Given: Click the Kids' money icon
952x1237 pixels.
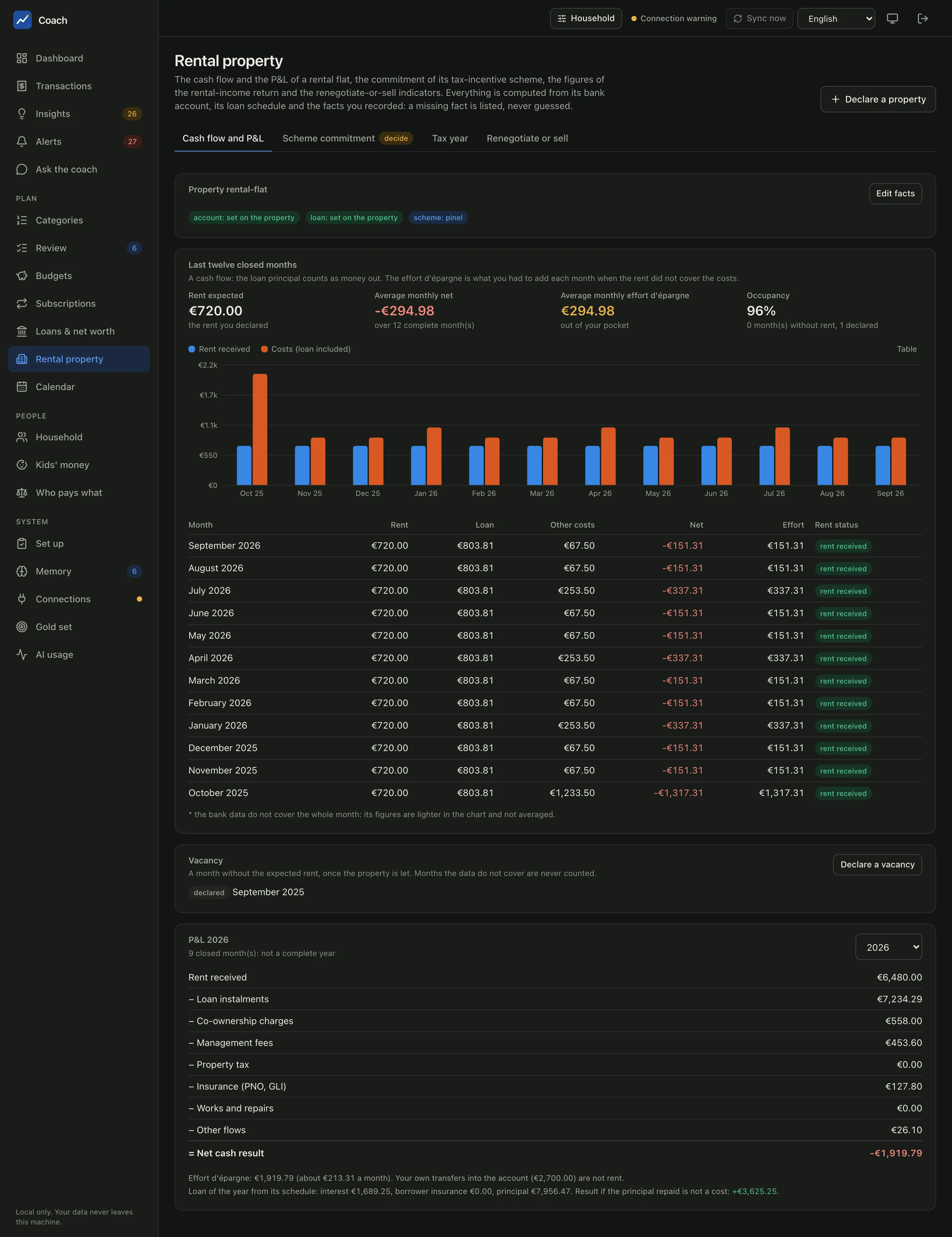Looking at the screenshot, I should [21, 465].
